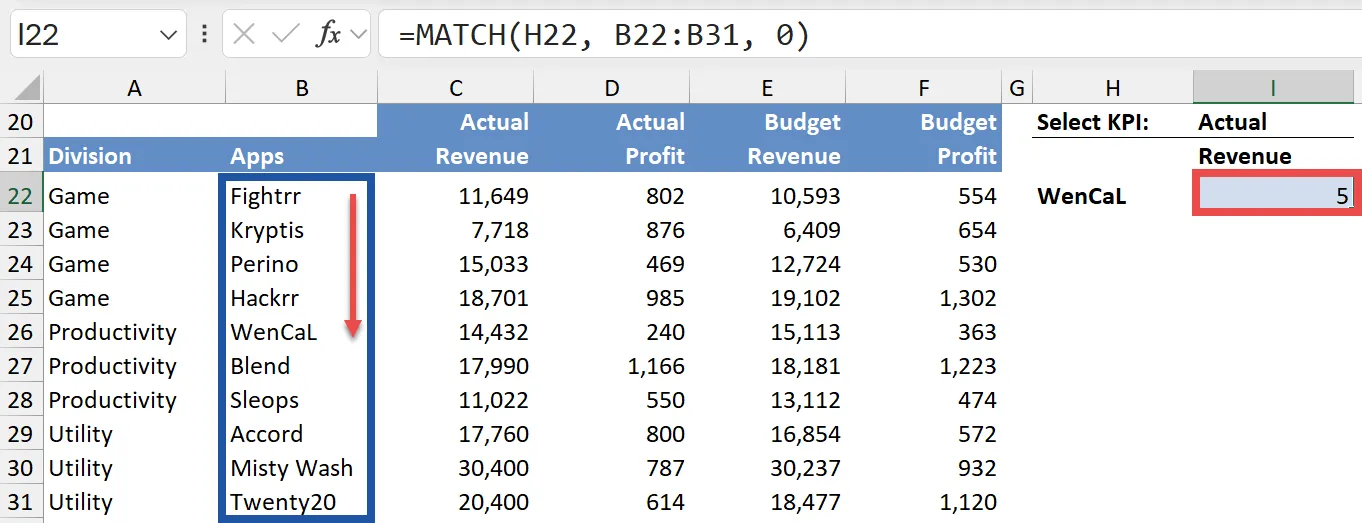Viewport: 1362px width, 523px height.
Task: Select column C header
Action: (455, 88)
